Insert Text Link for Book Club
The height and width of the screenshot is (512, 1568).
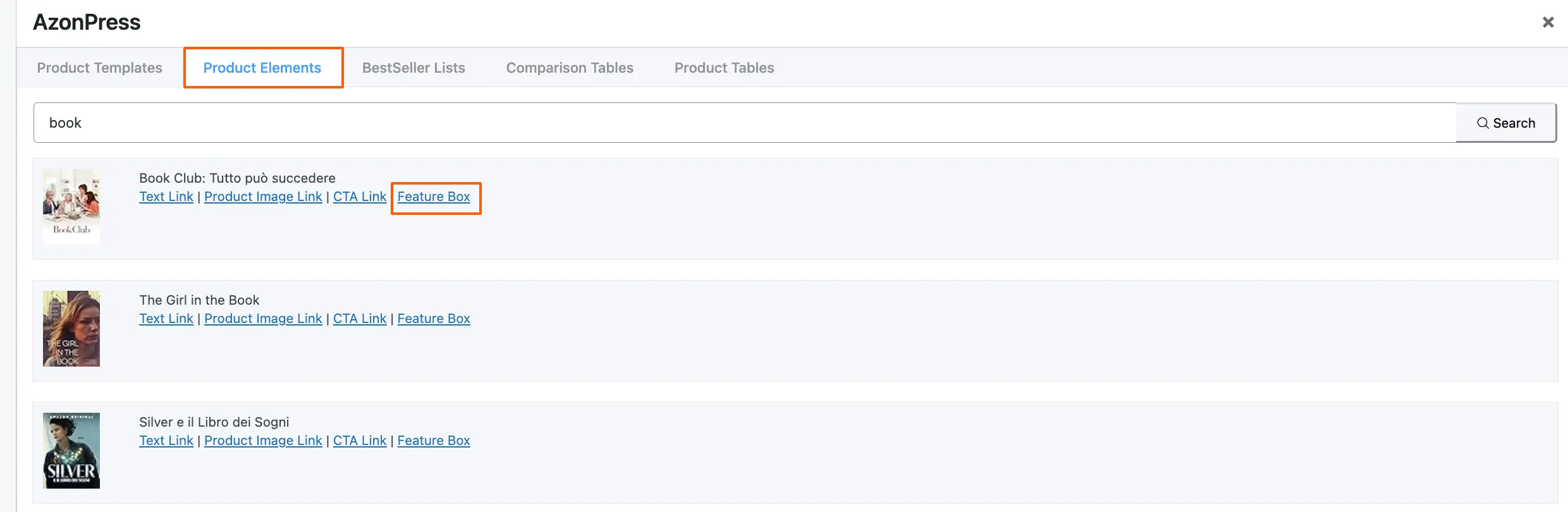[166, 197]
